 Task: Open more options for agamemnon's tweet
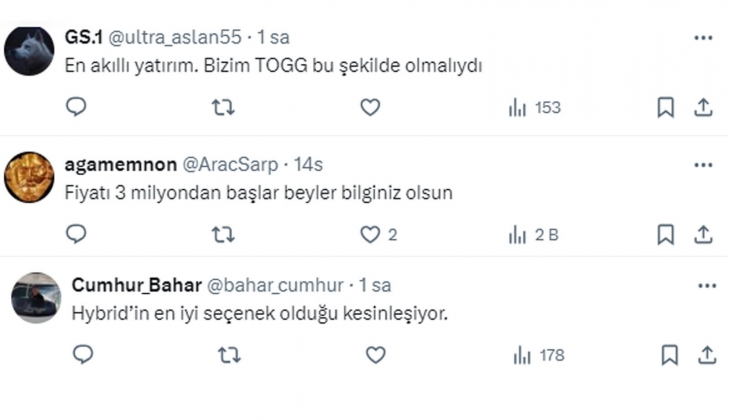coord(703,164)
